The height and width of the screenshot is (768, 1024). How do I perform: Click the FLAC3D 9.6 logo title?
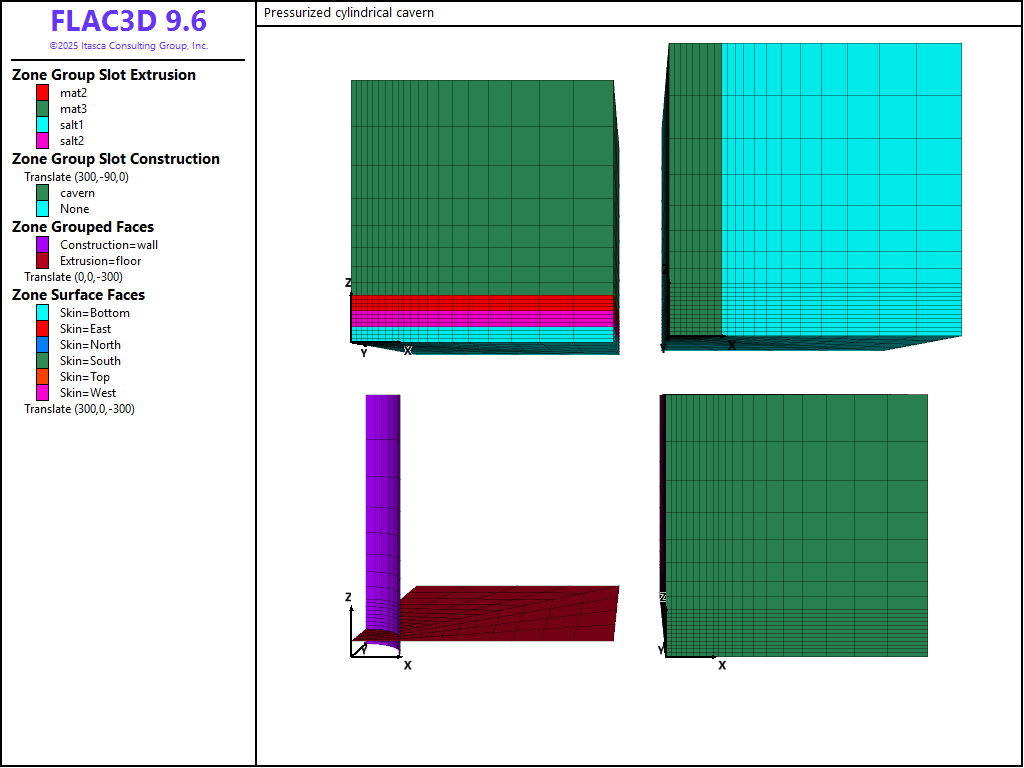[128, 22]
